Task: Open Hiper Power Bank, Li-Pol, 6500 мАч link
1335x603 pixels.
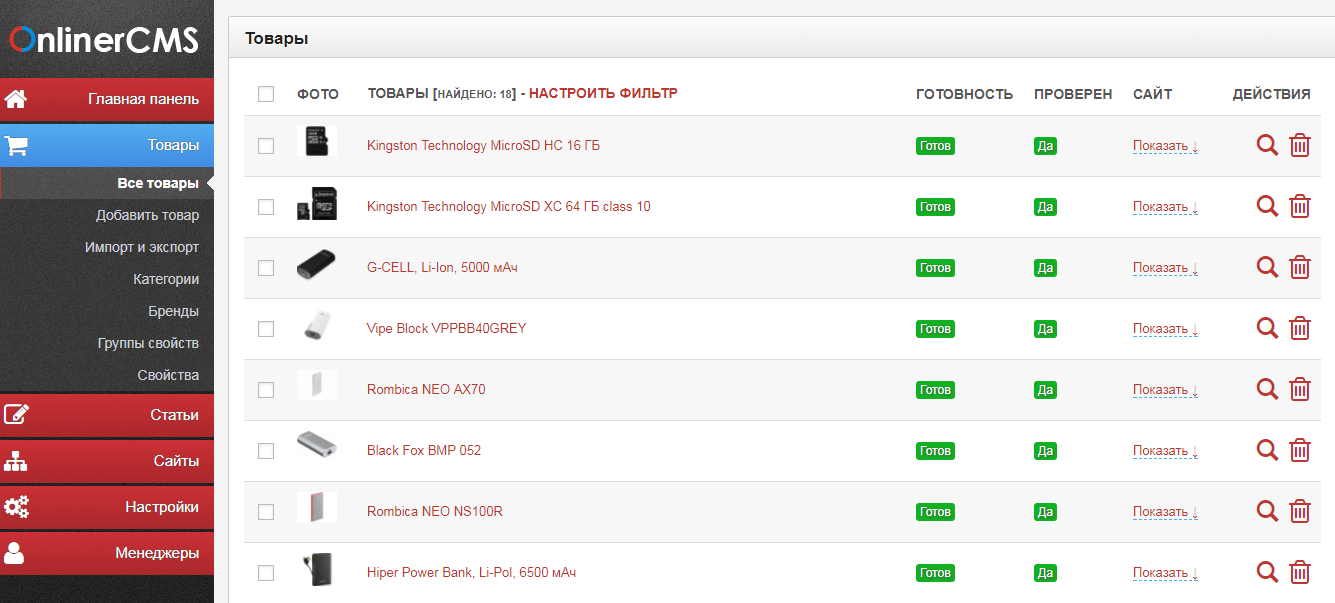Action: pos(471,573)
